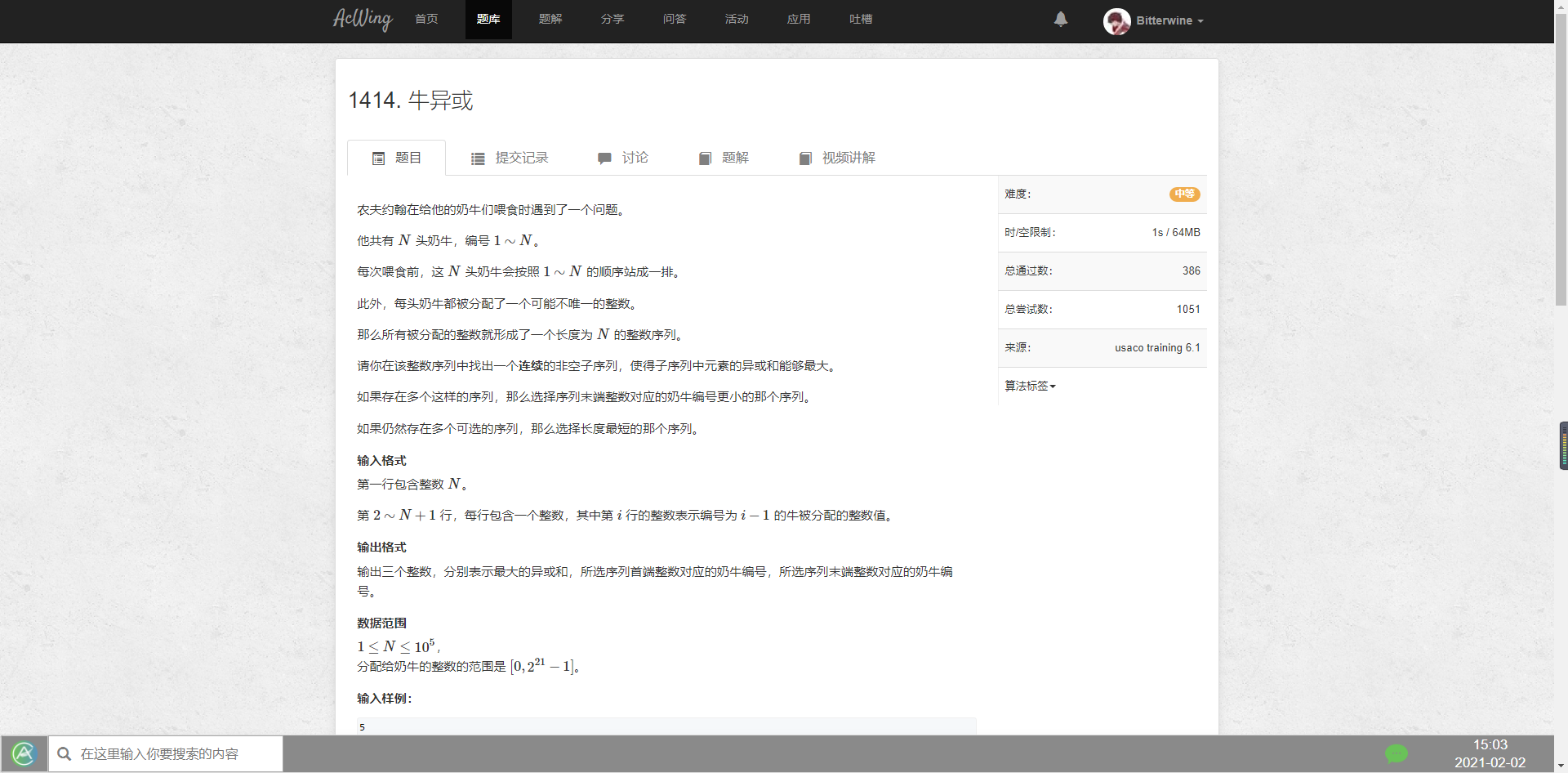Click the 输入样例 heading
This screenshot has height=773, width=1568.
tap(385, 698)
